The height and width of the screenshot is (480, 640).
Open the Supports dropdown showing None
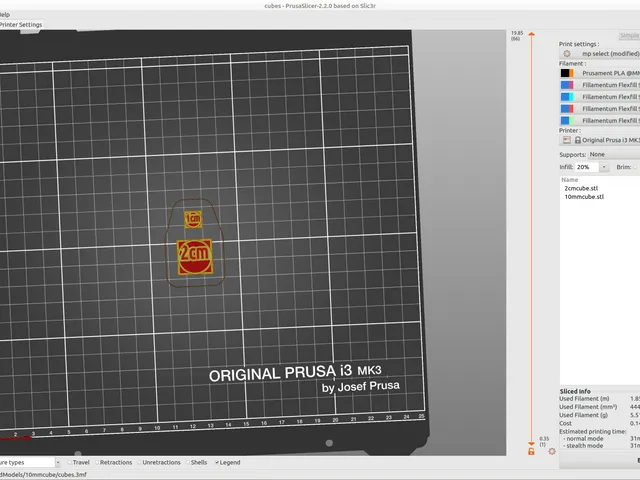(614, 154)
